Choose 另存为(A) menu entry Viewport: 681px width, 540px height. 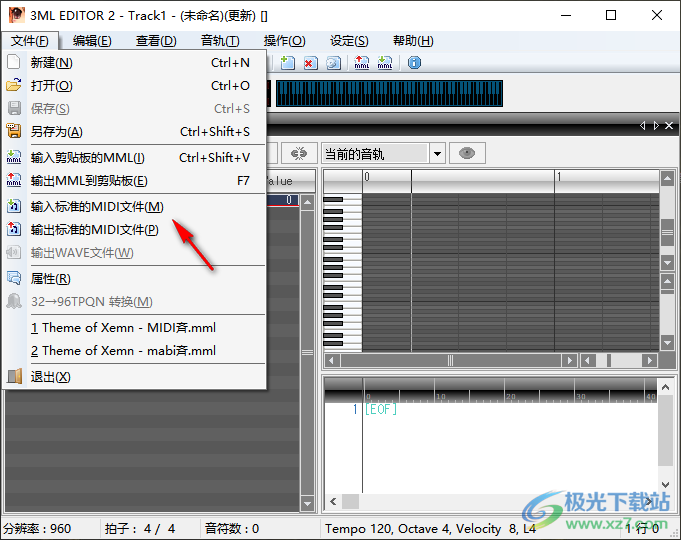click(x=135, y=132)
